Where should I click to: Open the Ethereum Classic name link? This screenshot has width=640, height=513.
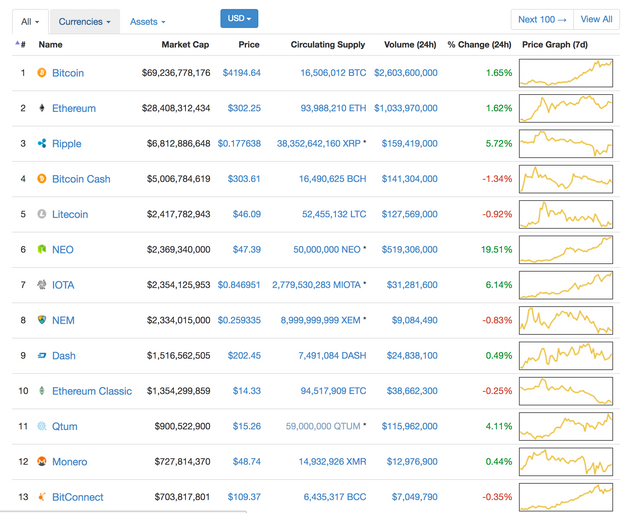point(92,391)
